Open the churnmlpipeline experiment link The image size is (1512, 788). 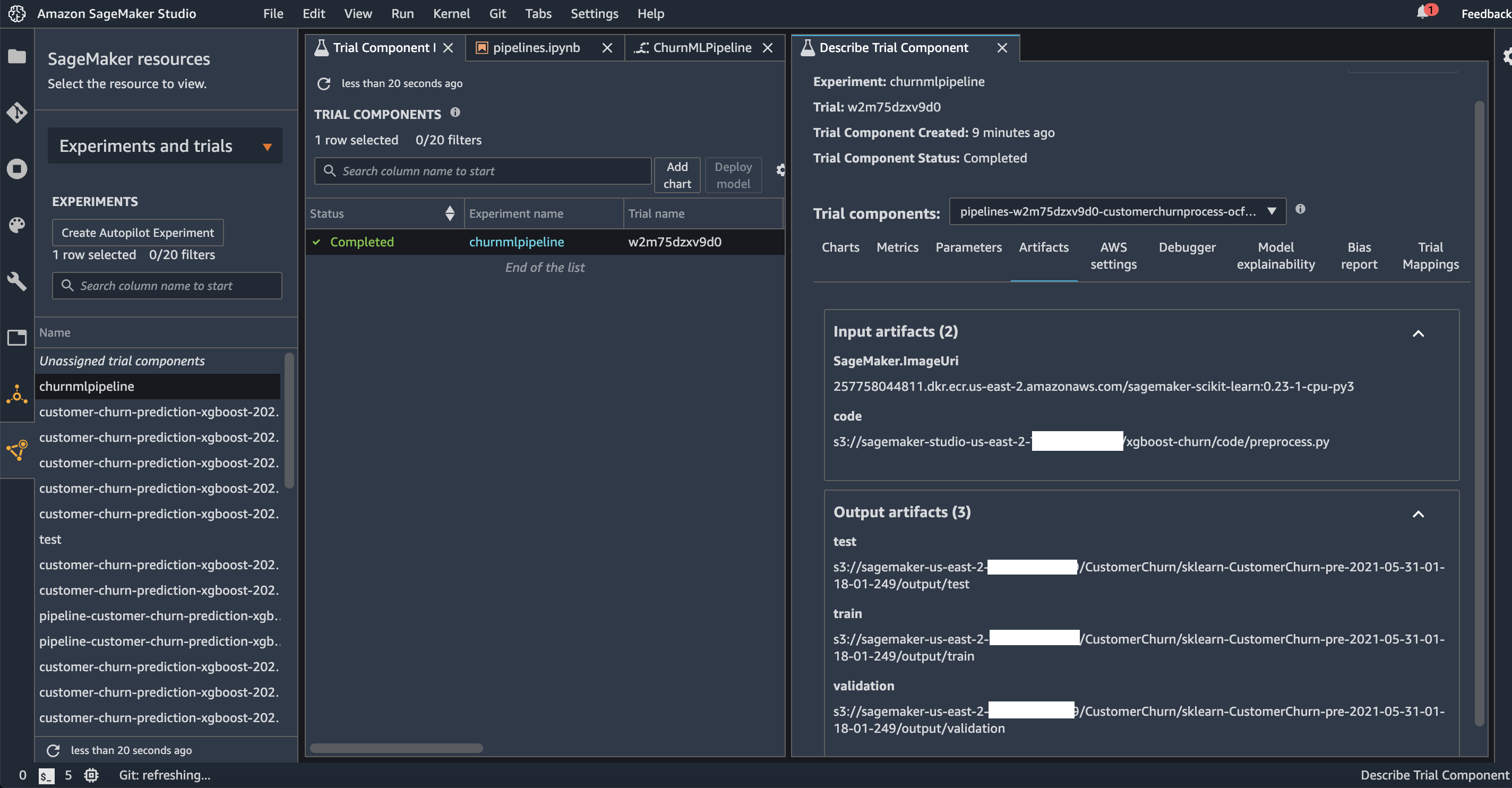tap(516, 241)
